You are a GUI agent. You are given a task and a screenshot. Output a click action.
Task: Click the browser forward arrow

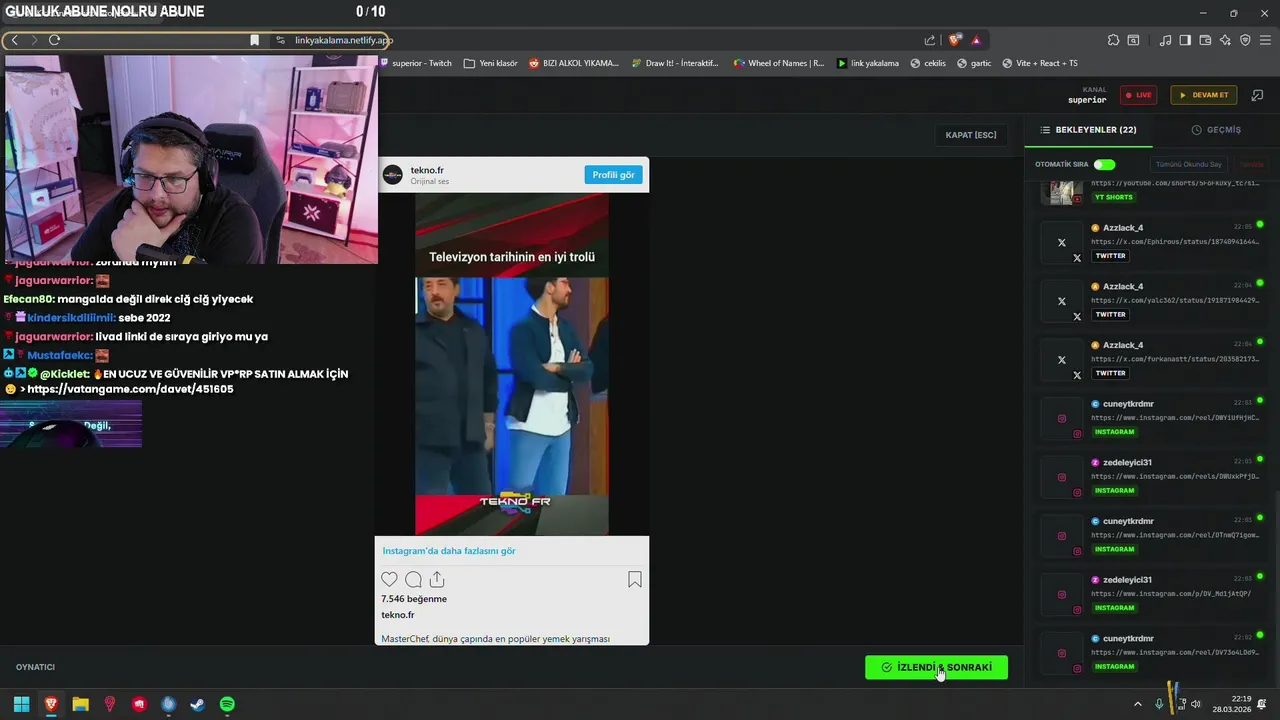click(x=34, y=40)
